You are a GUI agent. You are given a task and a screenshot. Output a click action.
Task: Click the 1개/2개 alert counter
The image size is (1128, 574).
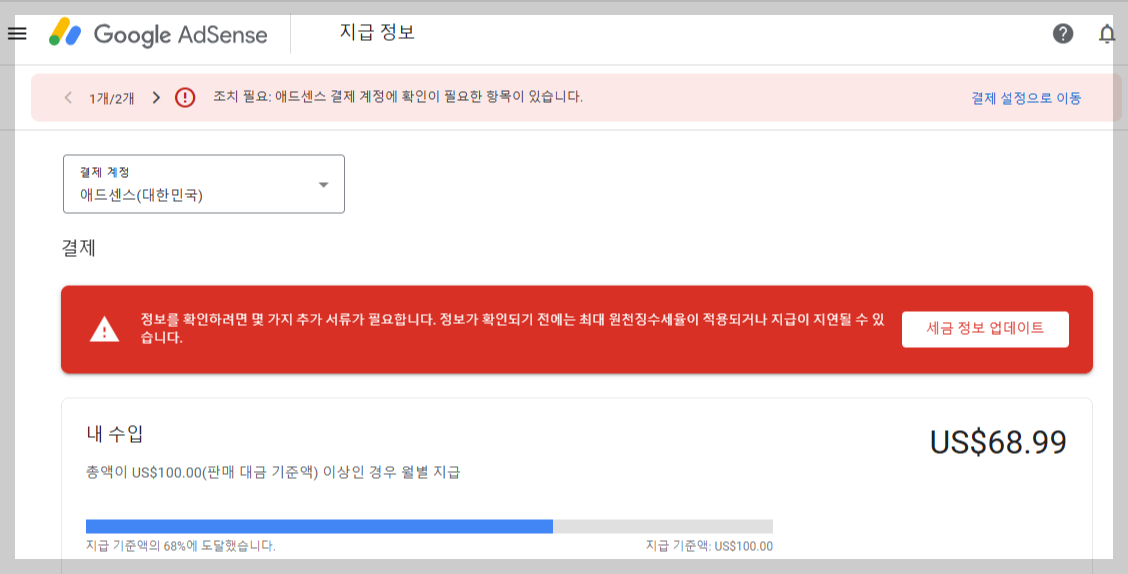click(112, 99)
